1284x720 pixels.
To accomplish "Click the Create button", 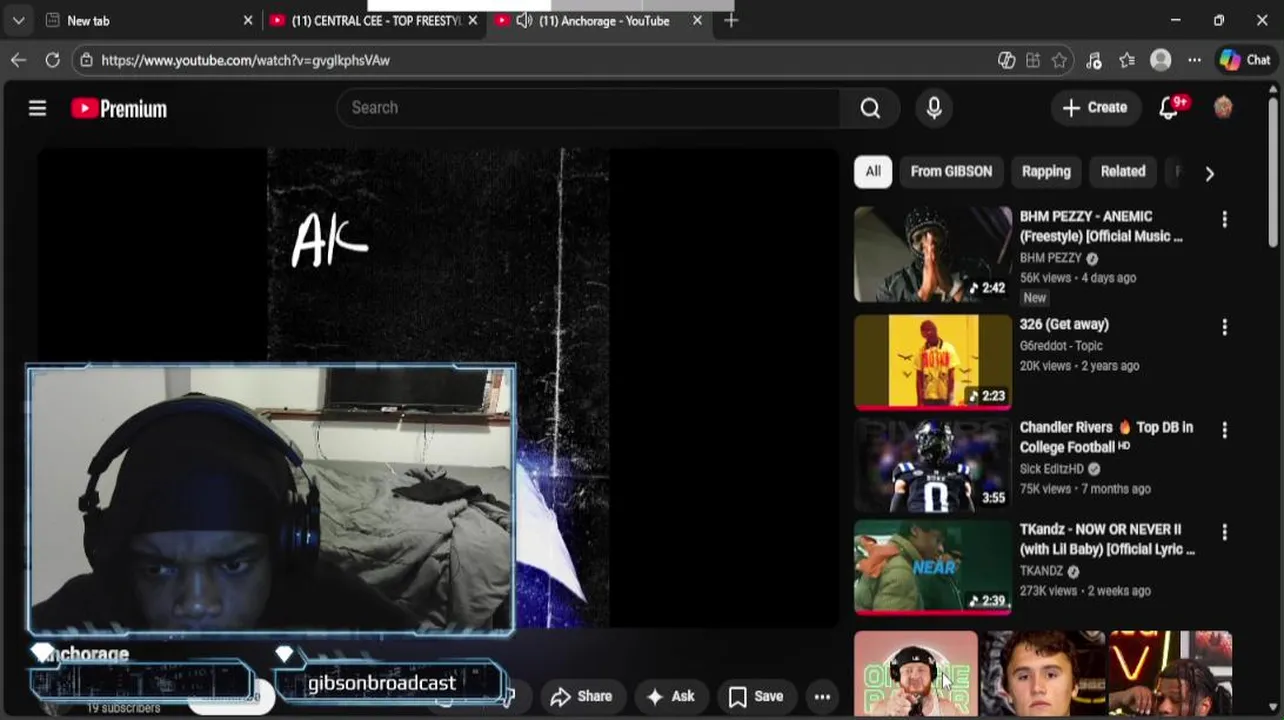I will pos(1095,107).
